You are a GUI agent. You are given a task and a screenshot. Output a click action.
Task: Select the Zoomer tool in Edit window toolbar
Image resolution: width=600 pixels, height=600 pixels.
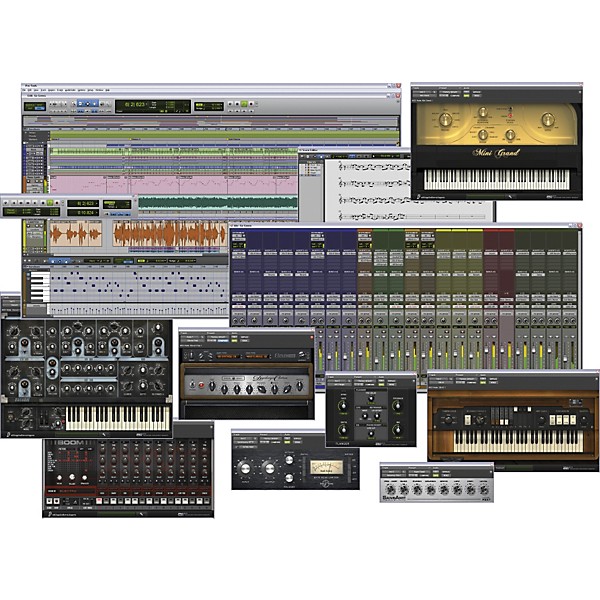[x=73, y=104]
